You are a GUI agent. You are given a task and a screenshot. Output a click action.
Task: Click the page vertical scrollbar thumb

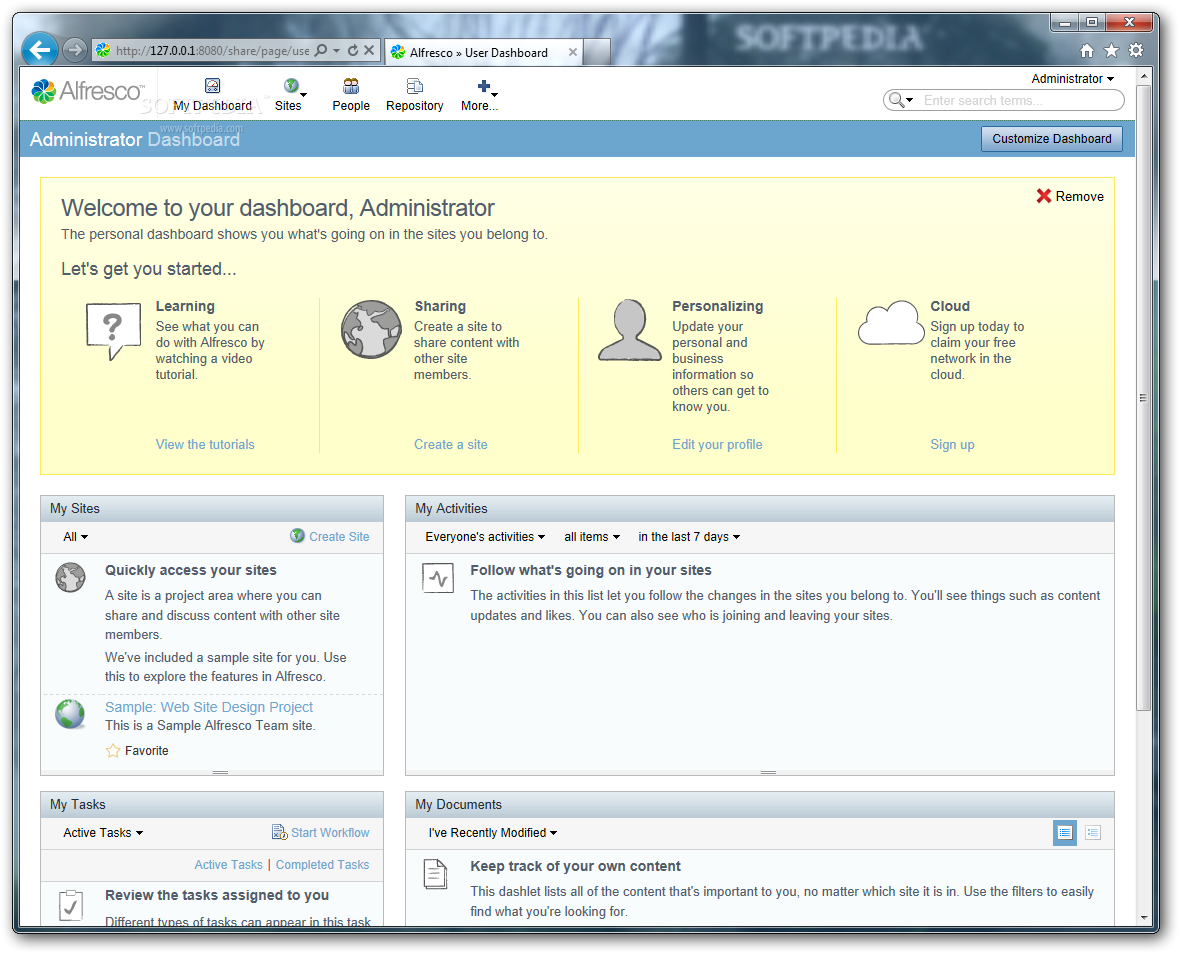pos(1143,397)
